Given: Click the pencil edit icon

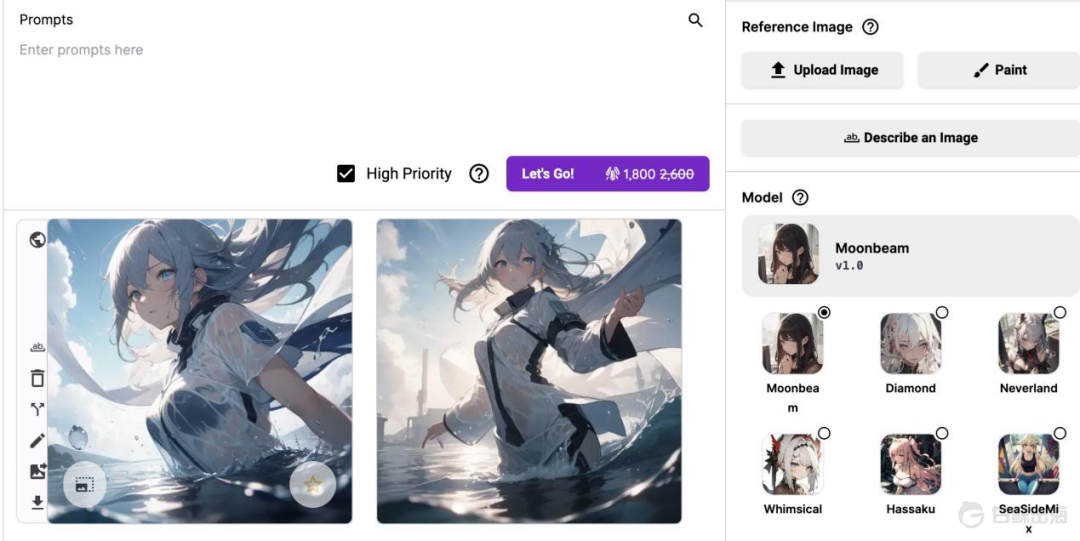Looking at the screenshot, I should coord(37,440).
